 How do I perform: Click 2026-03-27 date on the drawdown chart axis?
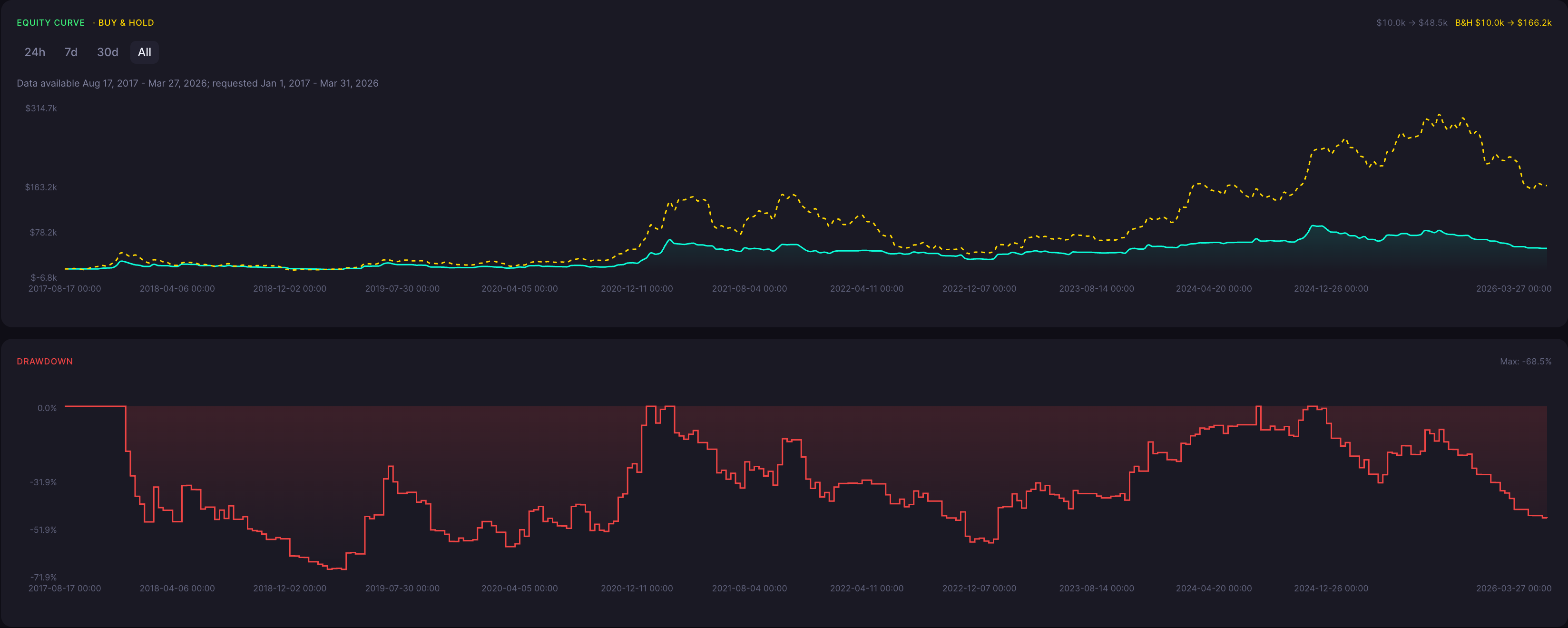(1514, 589)
